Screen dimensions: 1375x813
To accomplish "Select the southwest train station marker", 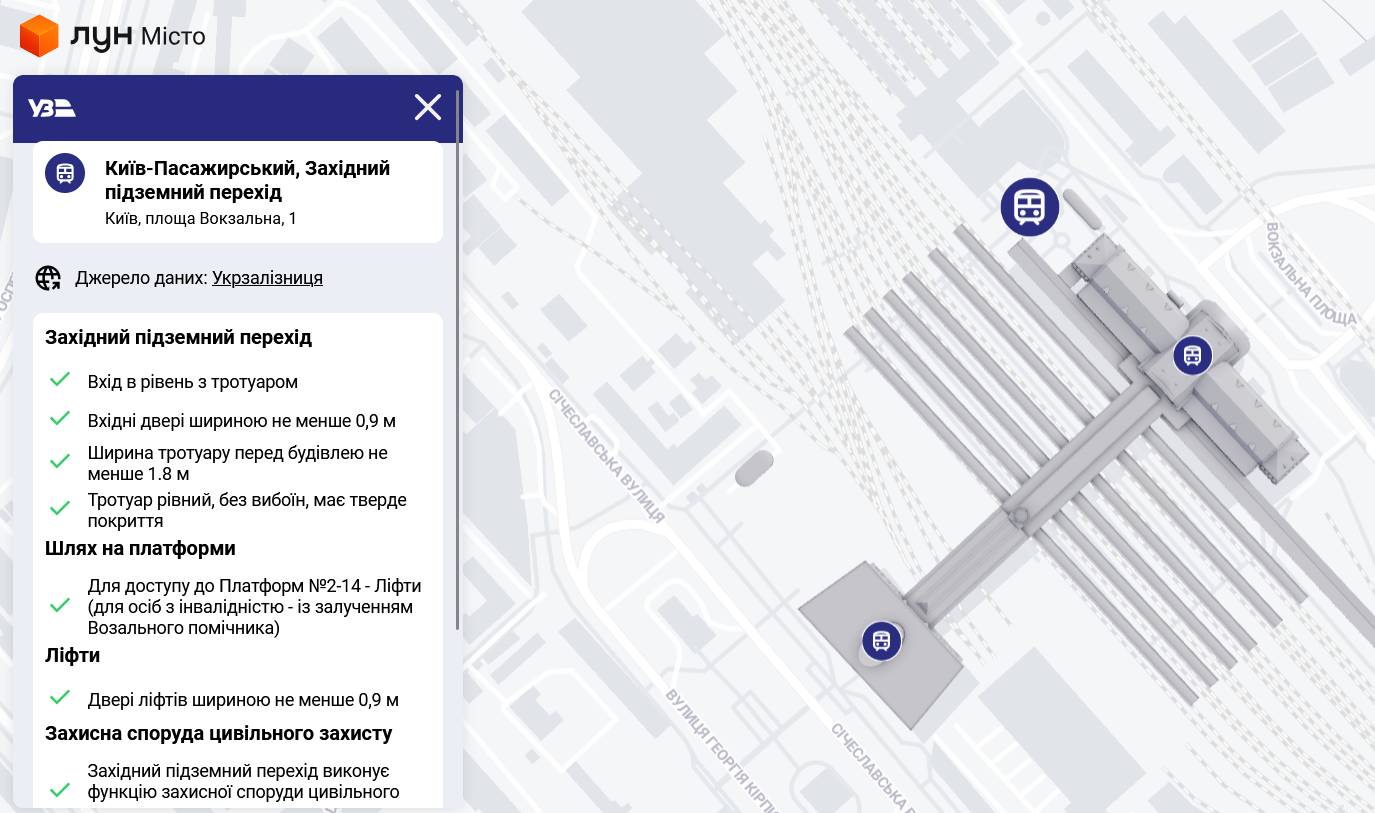I will 881,640.
